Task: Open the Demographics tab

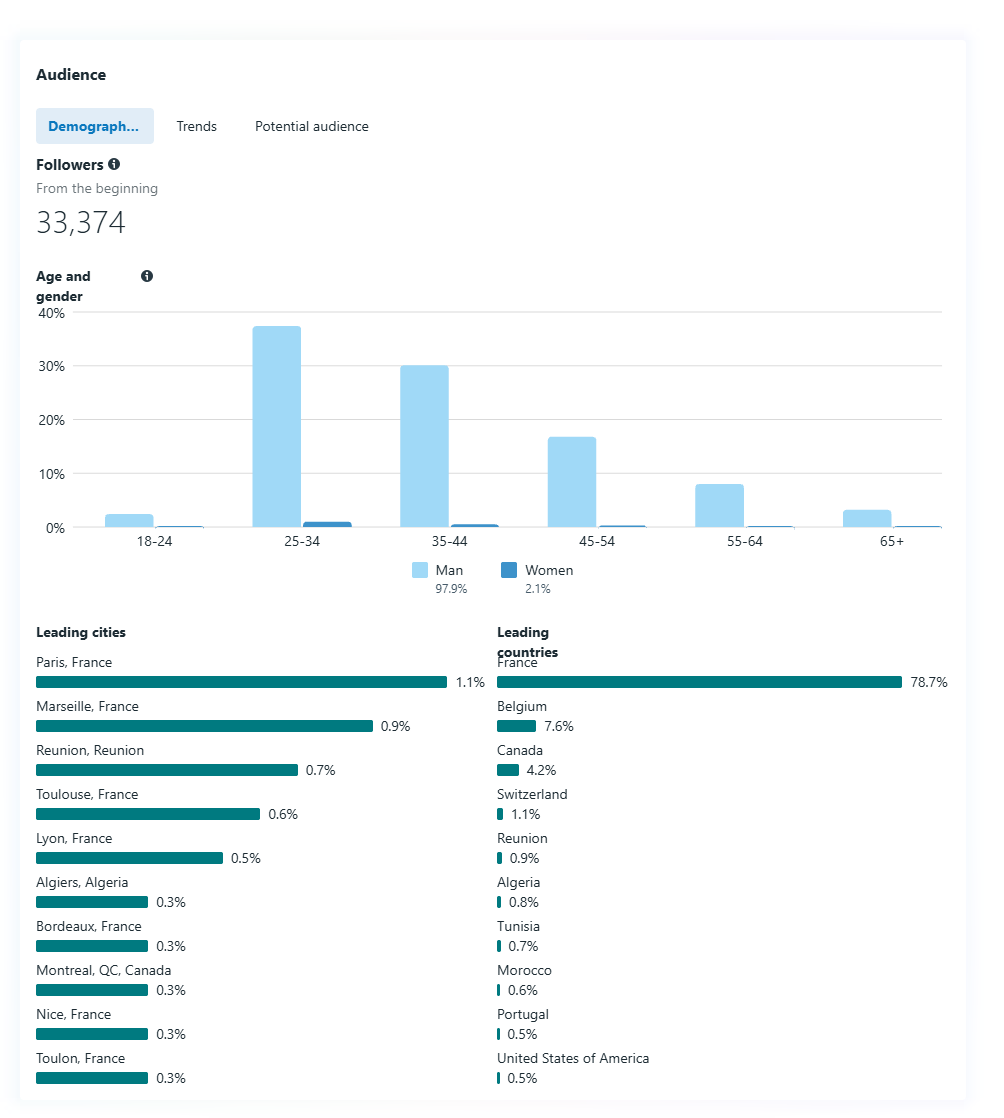Action: tap(95, 127)
